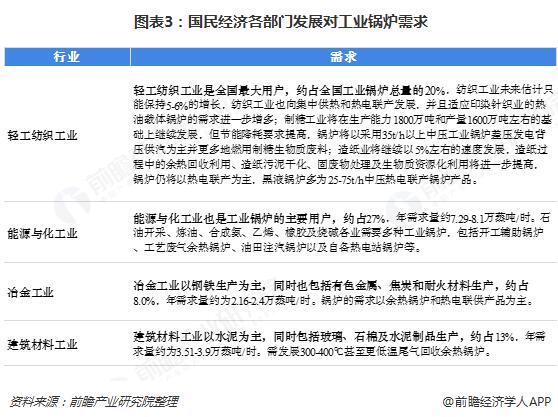
Task: Click the 能源与化工业 demand description text
Action: [342, 232]
